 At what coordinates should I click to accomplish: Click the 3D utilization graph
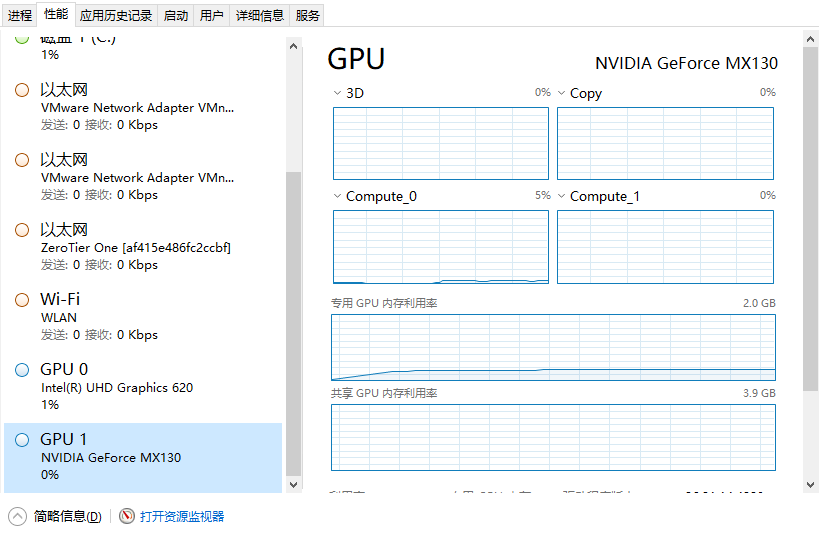click(441, 144)
